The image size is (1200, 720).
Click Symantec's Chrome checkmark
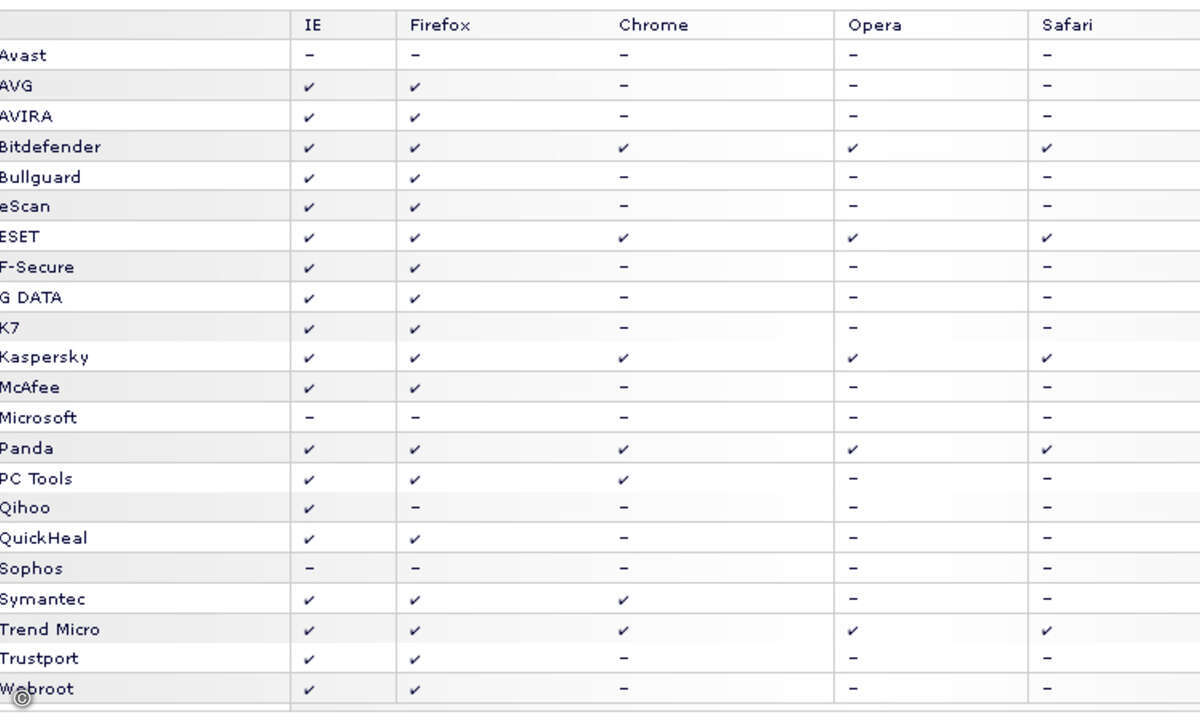pyautogui.click(x=624, y=600)
